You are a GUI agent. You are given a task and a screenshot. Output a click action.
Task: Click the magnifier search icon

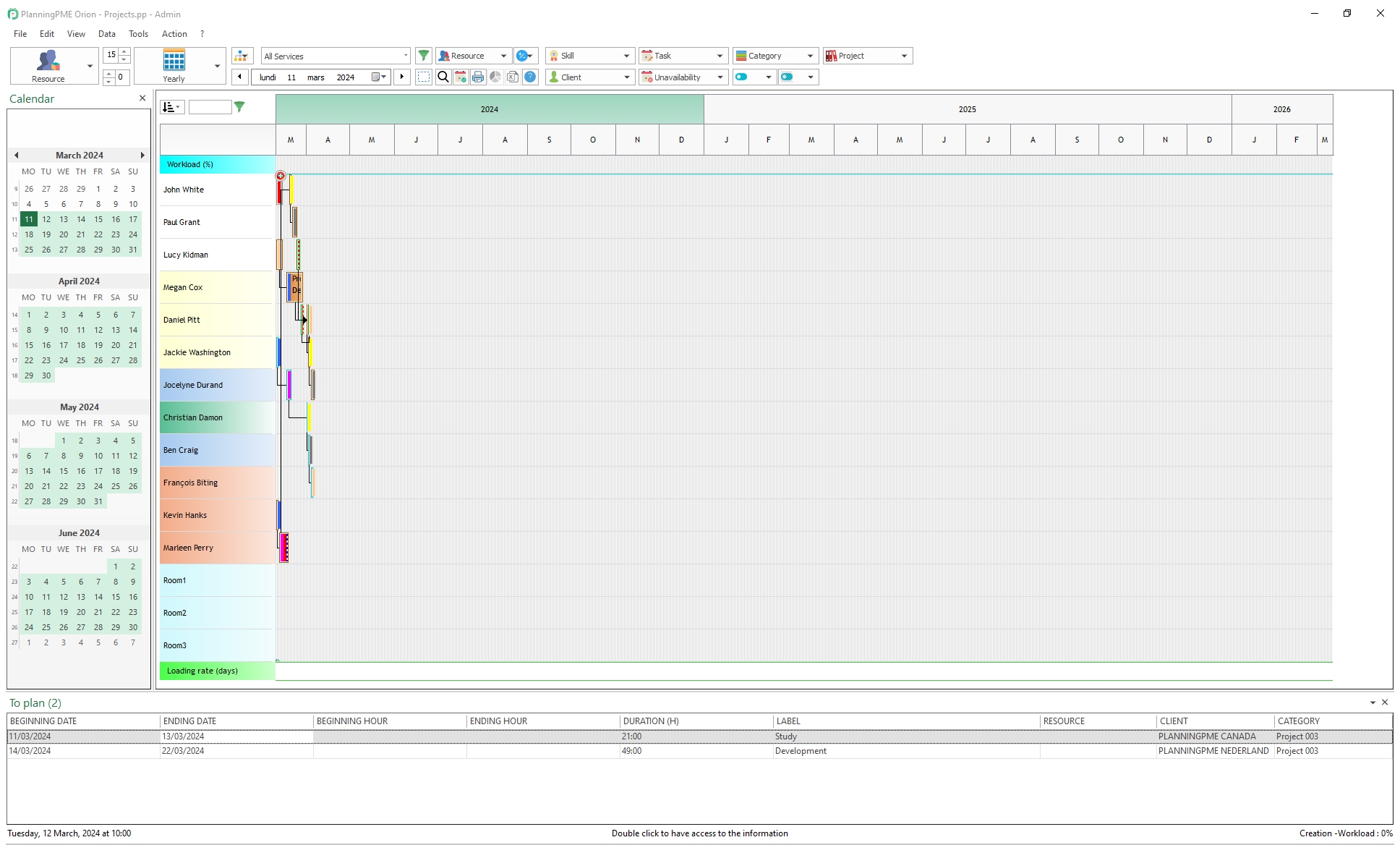click(443, 77)
